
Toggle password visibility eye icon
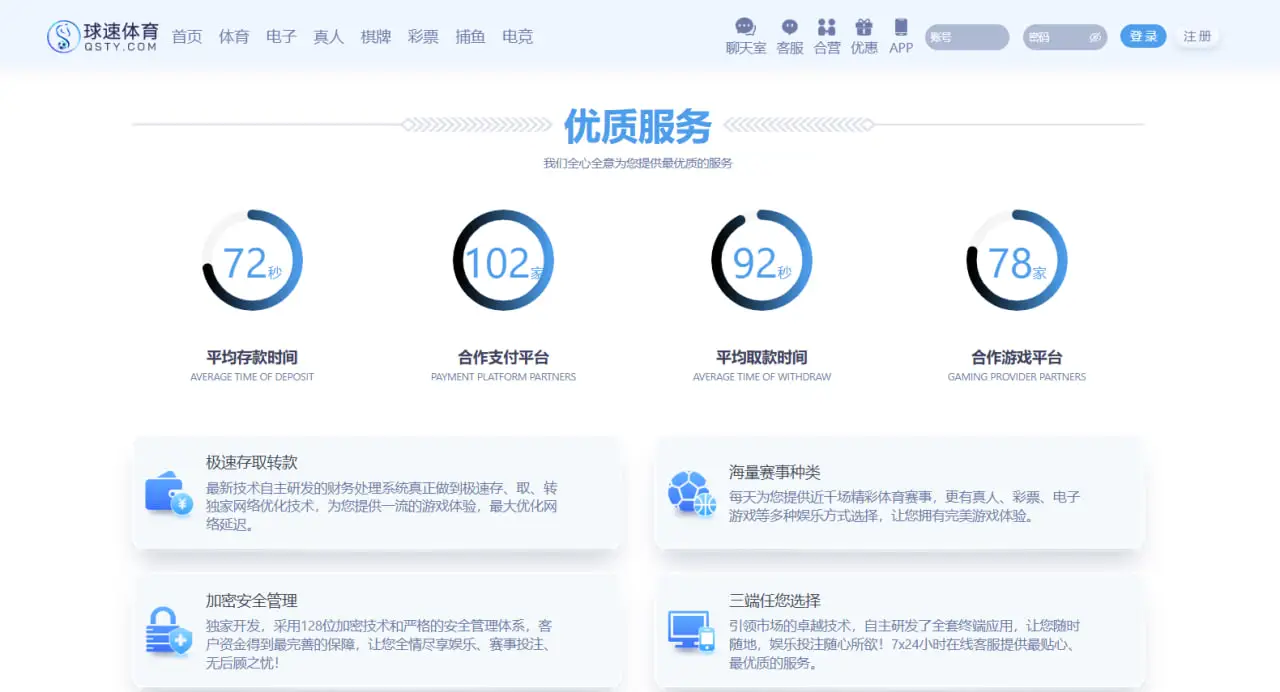point(1095,37)
